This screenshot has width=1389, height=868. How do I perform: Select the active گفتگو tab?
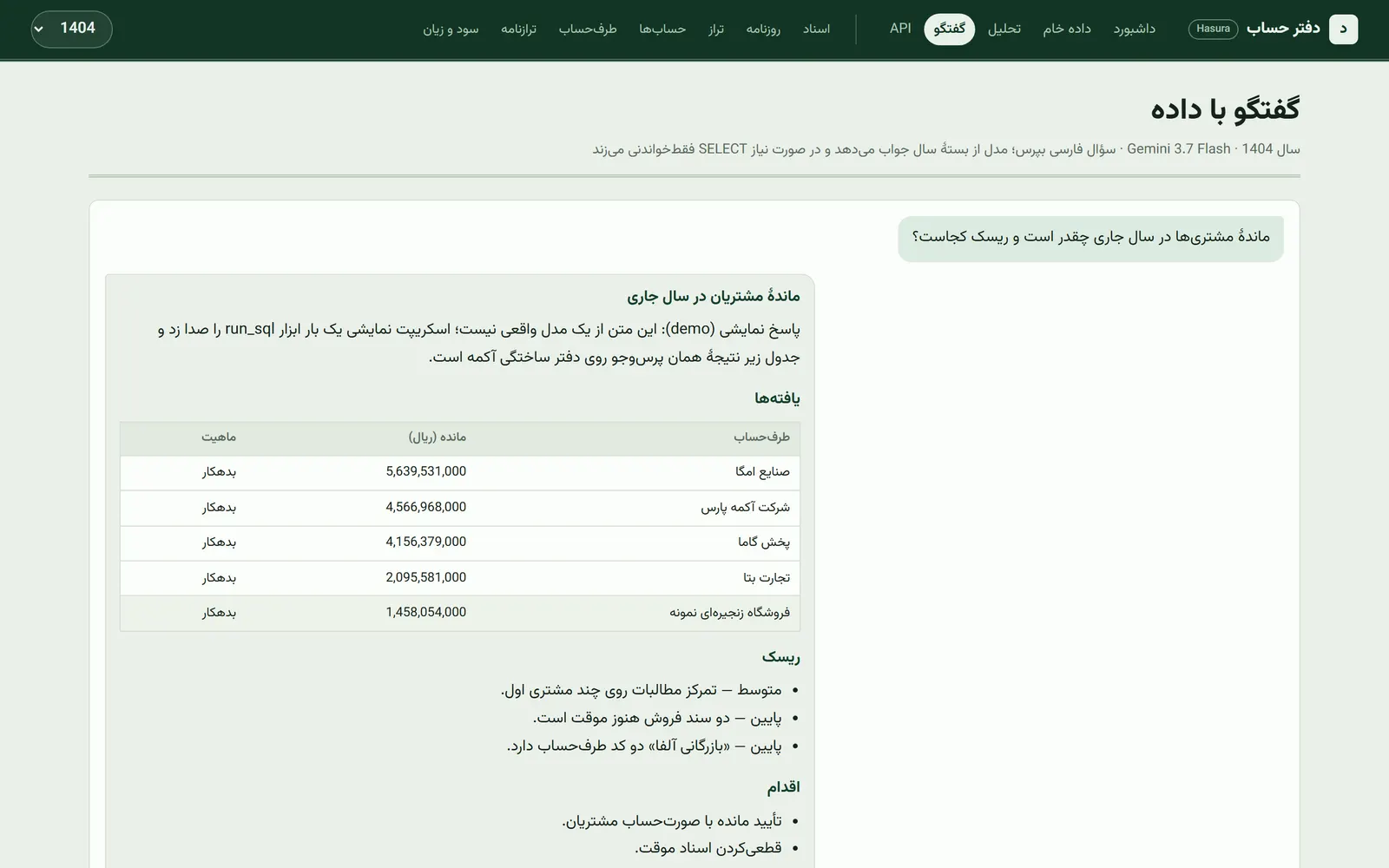(x=950, y=29)
